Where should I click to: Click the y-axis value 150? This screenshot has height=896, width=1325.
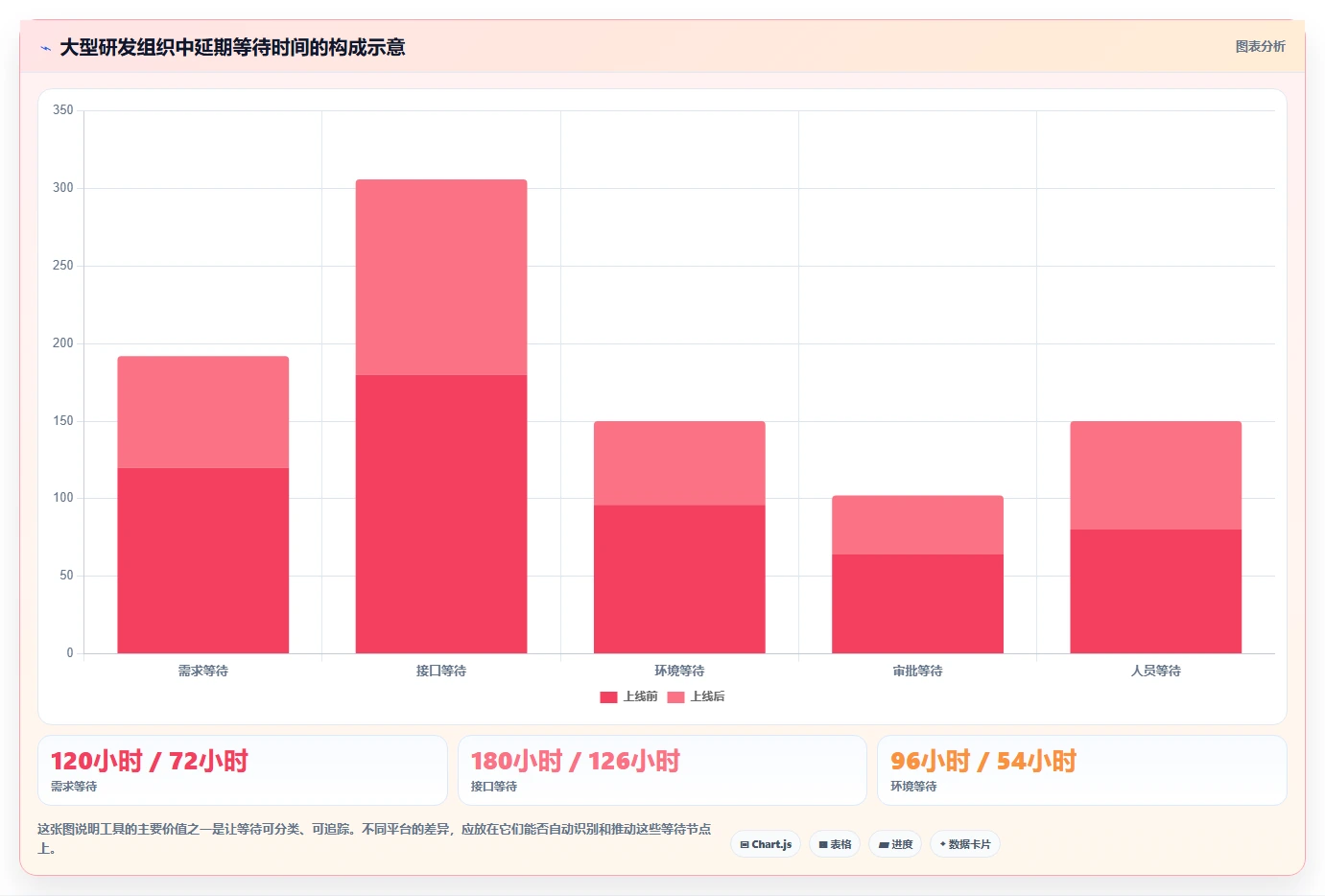[x=63, y=421]
